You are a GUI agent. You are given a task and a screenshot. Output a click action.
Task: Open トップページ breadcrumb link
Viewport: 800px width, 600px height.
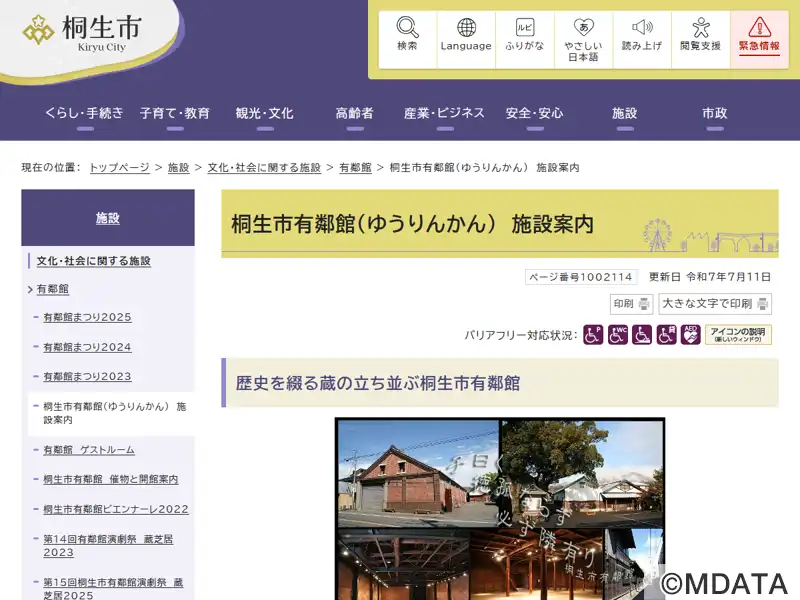119,168
